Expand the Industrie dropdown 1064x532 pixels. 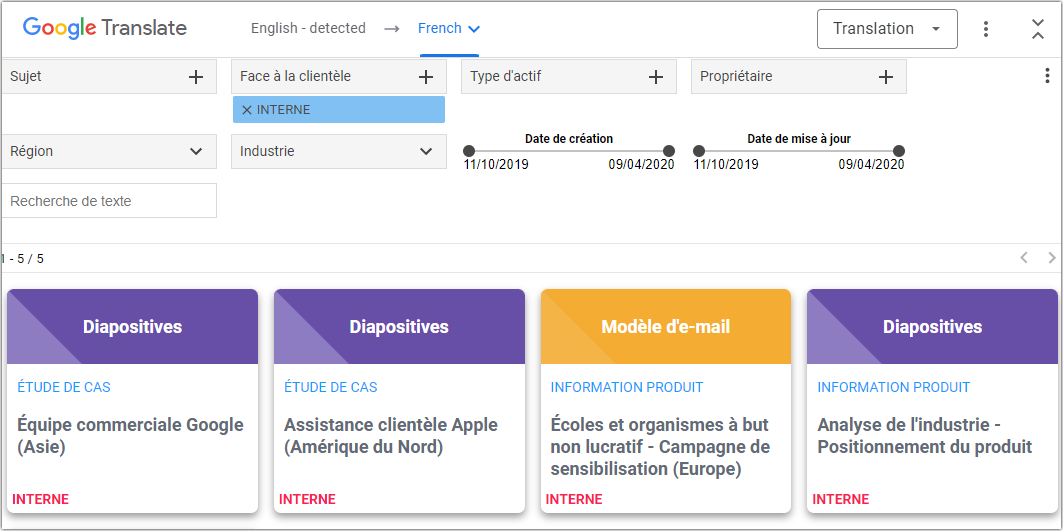click(426, 152)
